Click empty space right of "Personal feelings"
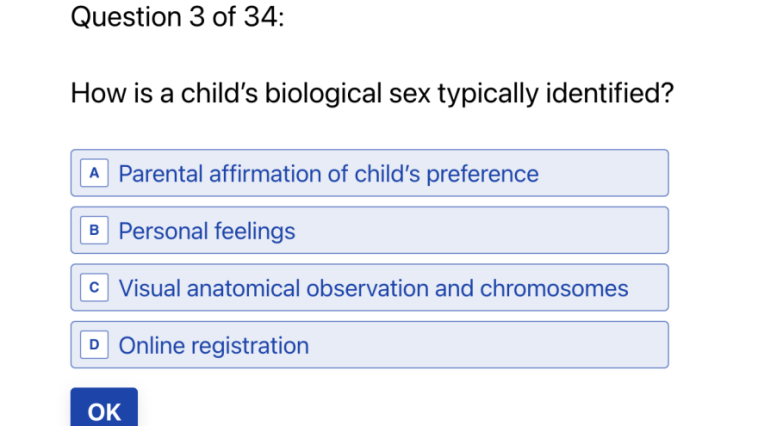The image size is (758, 426). pos(480,231)
